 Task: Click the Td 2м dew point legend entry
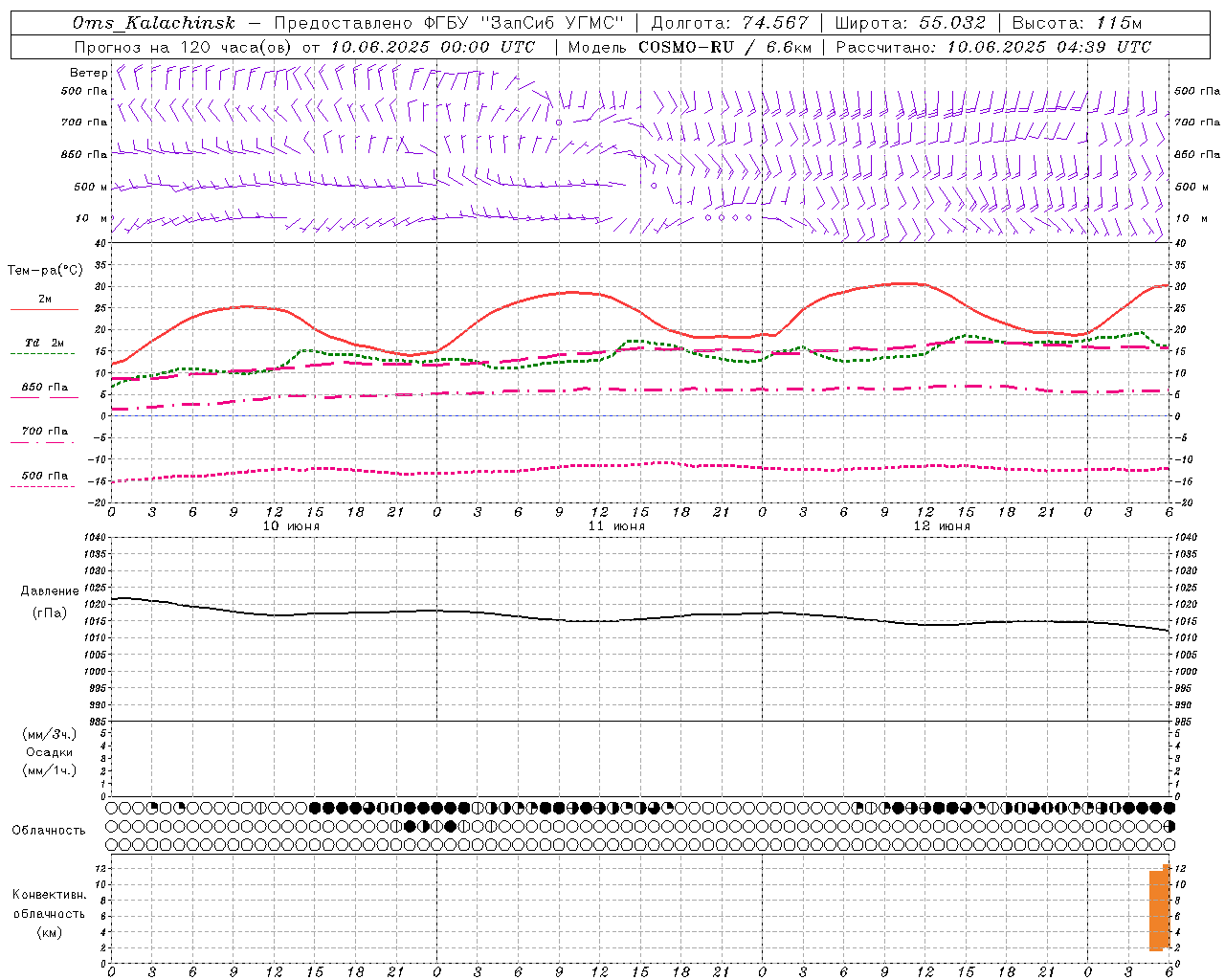pyautogui.click(x=45, y=343)
